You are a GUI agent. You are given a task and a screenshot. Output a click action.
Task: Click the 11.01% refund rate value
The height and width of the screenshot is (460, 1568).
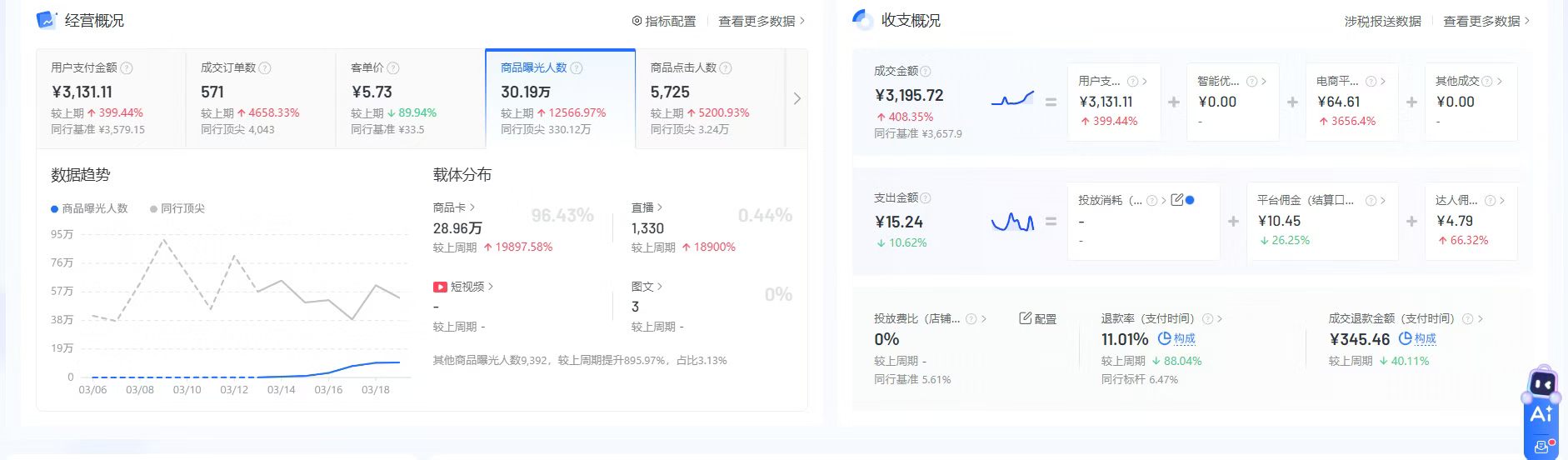point(1125,339)
